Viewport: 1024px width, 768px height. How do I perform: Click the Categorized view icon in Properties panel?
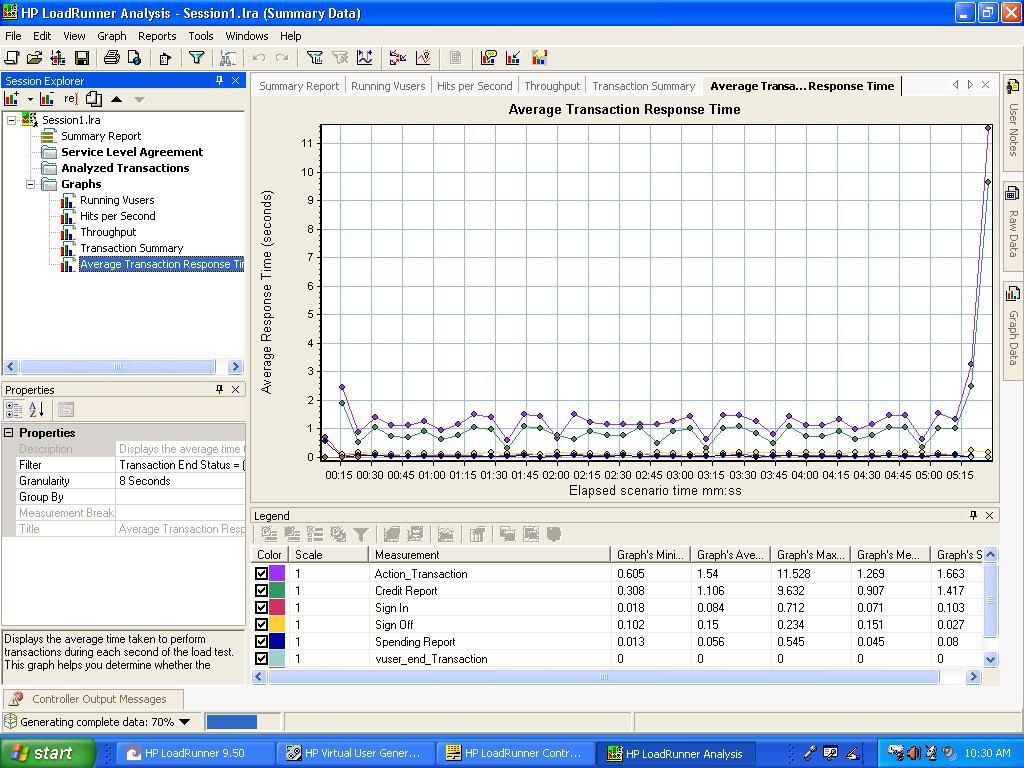point(13,409)
